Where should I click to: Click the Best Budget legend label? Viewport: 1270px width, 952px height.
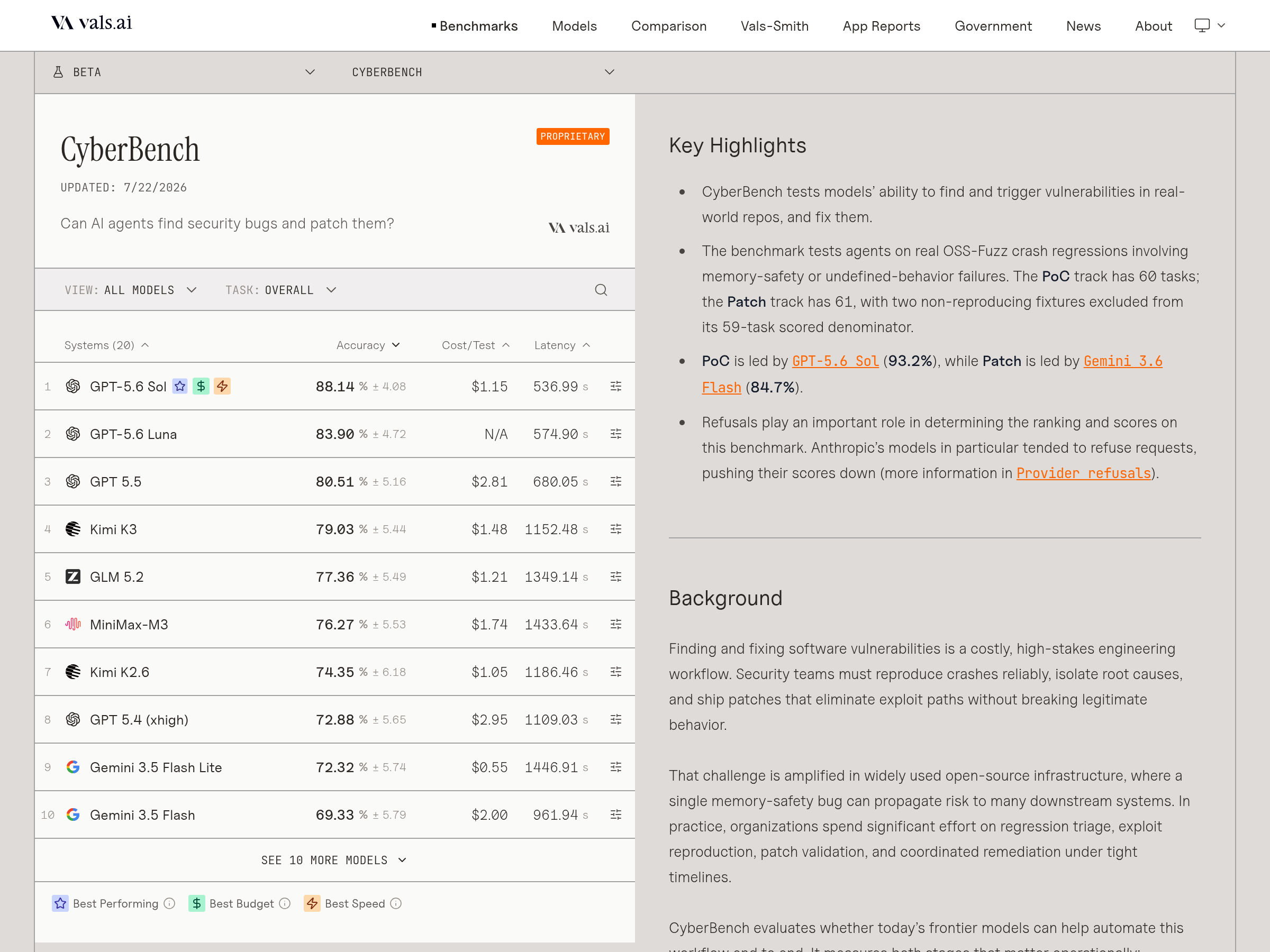coord(242,903)
